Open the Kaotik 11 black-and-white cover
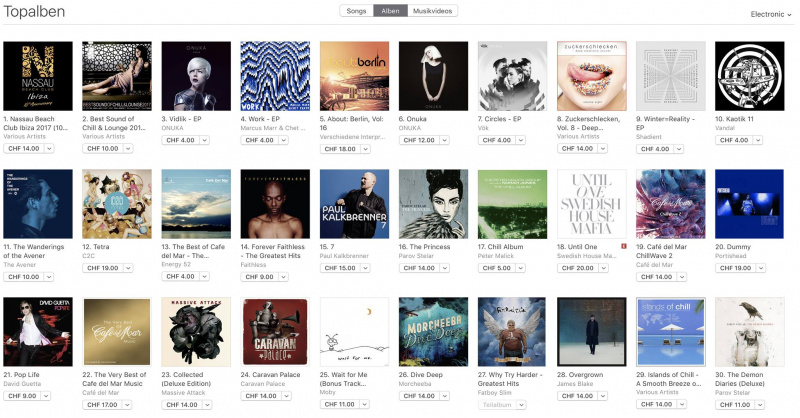 (x=749, y=76)
